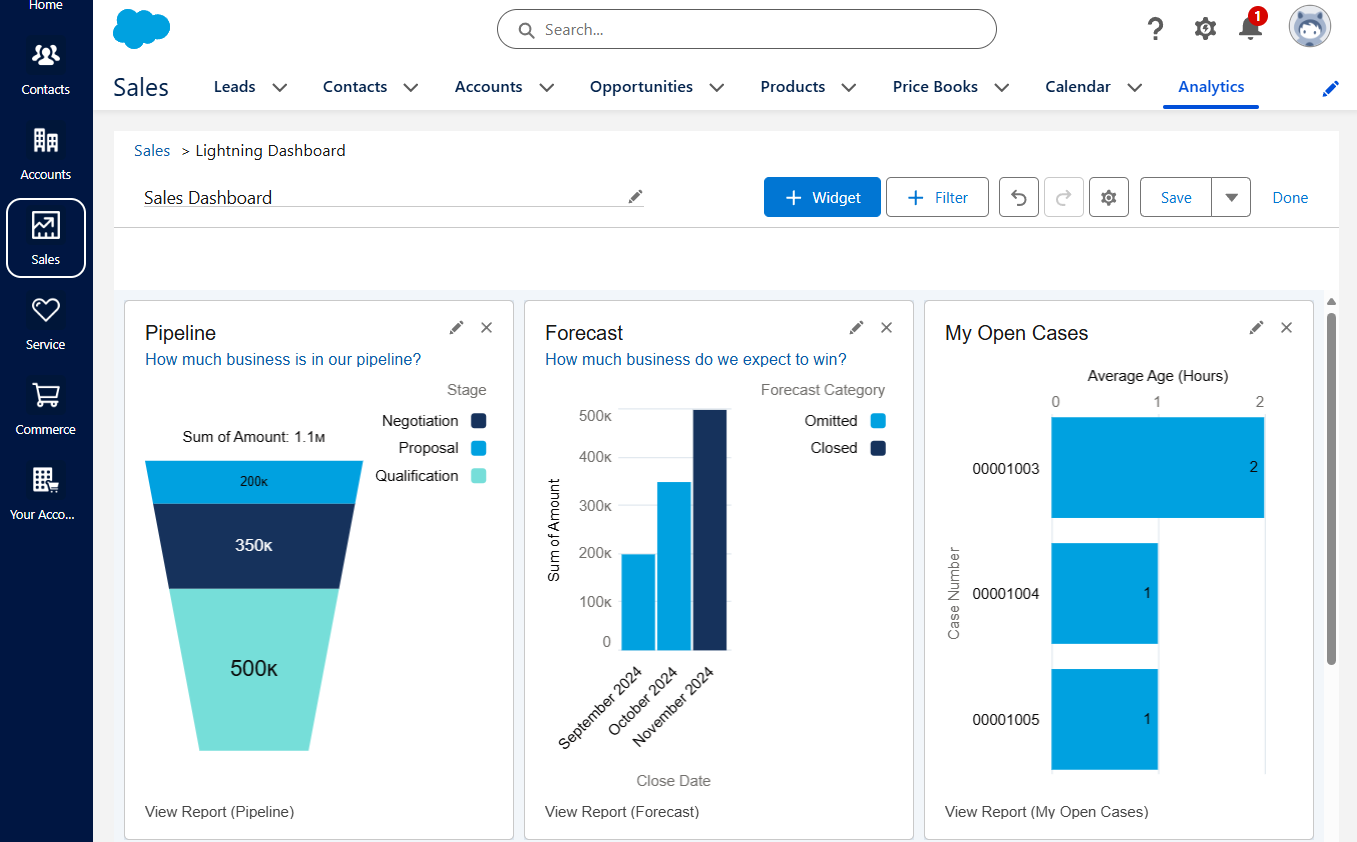Click the Salesforce cloud logo
The height and width of the screenshot is (842, 1357).
point(141,28)
